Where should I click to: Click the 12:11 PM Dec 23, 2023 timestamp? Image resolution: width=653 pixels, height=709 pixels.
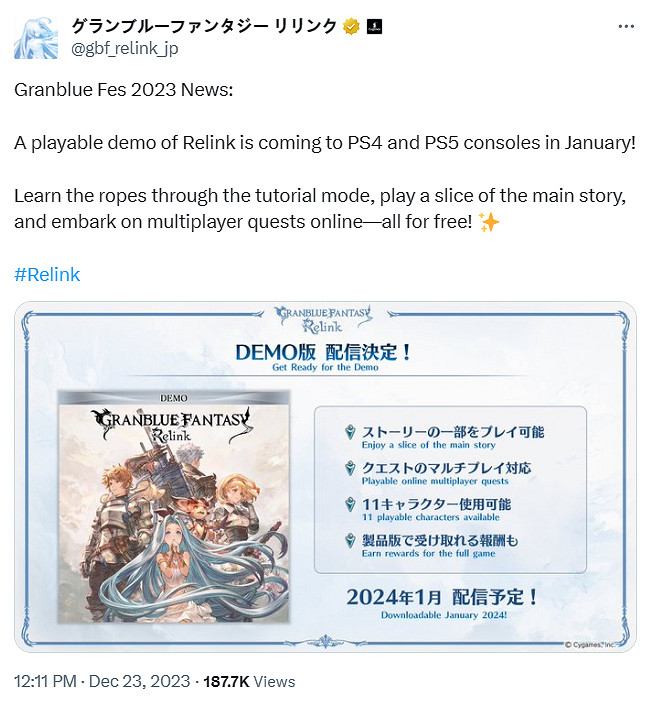[x=102, y=681]
